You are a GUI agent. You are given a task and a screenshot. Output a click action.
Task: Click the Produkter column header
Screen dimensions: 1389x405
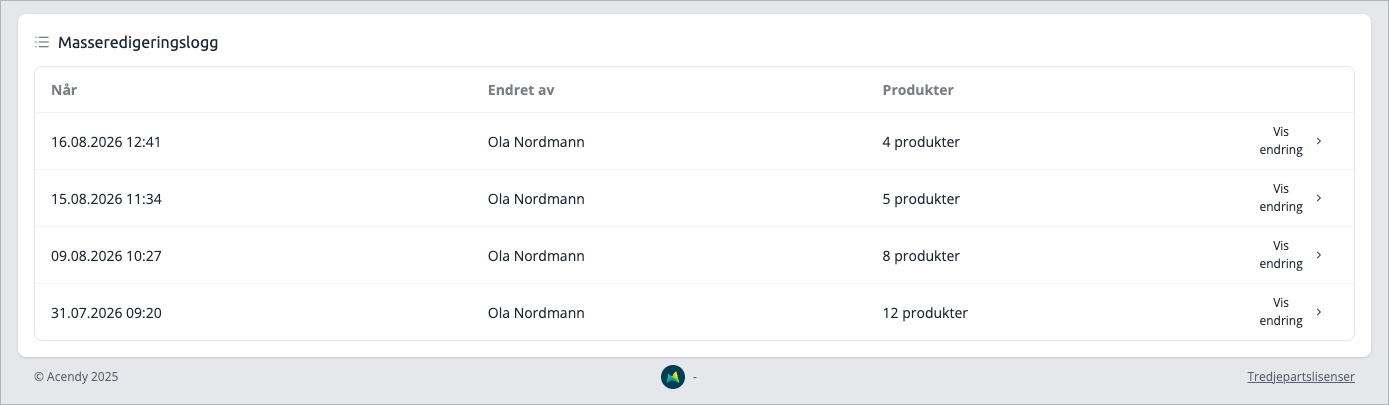tap(918, 90)
